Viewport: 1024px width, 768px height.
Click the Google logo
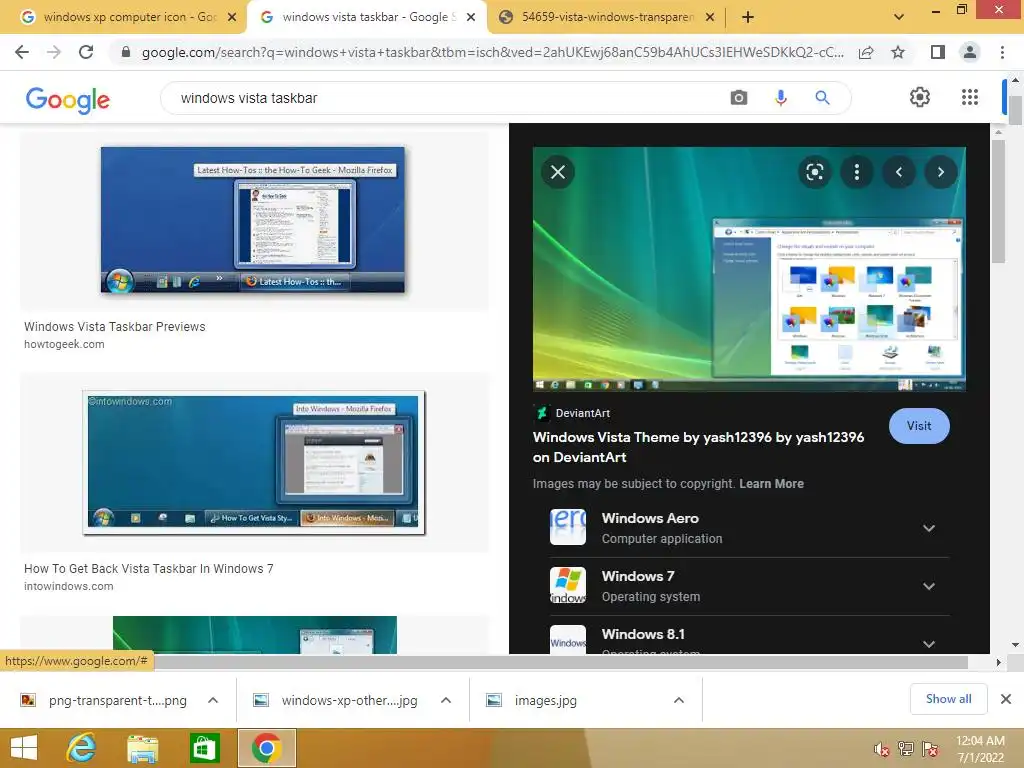(67, 100)
